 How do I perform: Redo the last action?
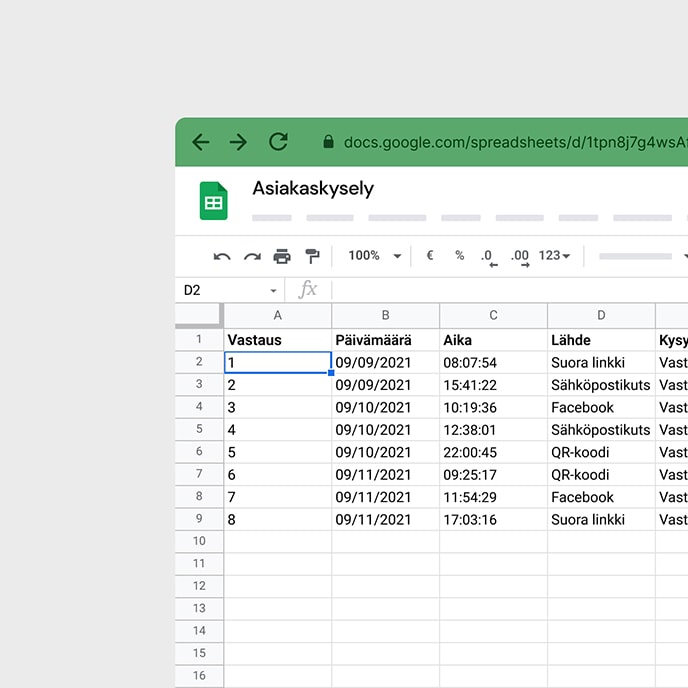click(x=252, y=256)
